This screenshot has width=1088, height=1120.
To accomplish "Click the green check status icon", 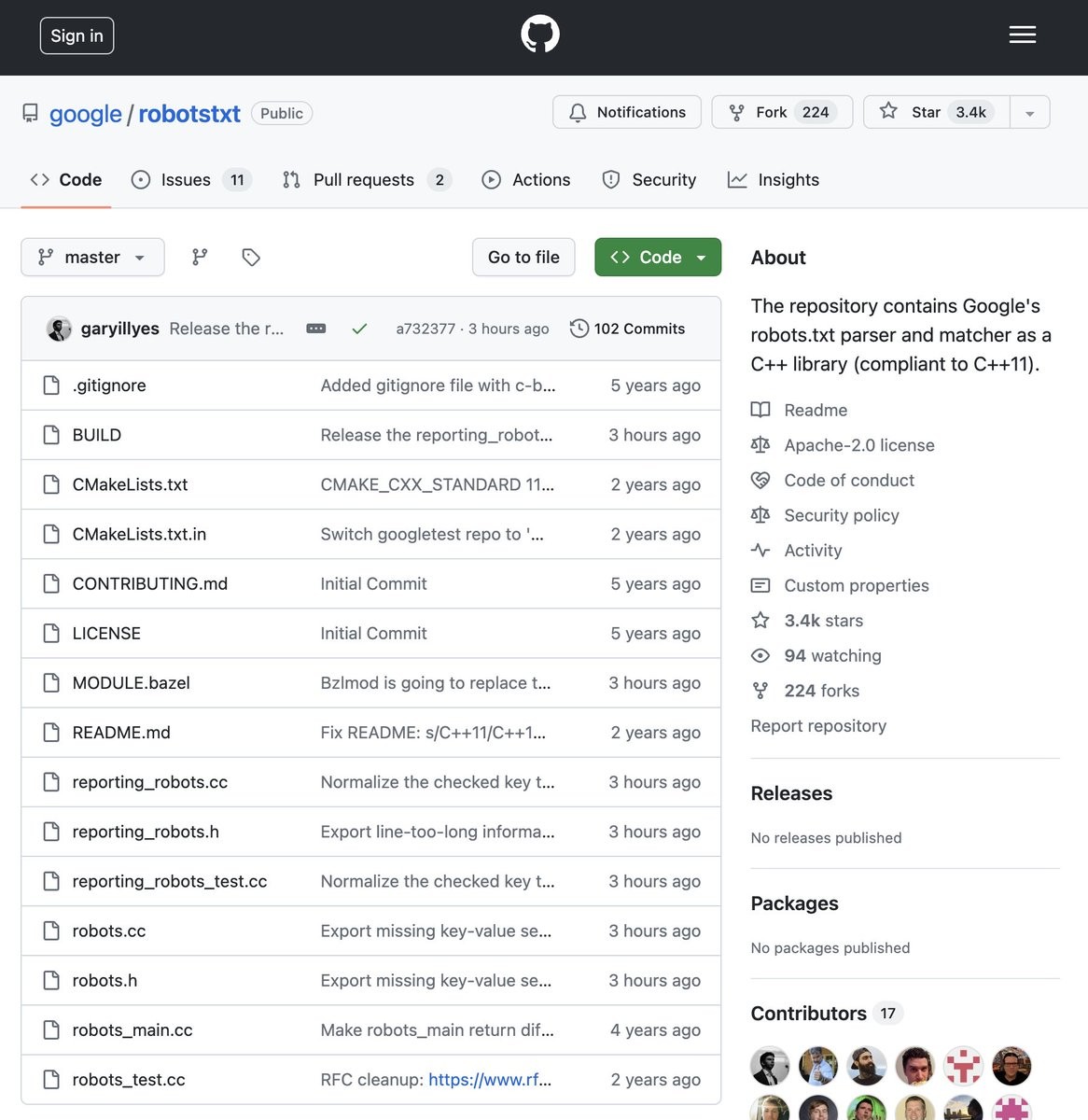I will coord(359,329).
